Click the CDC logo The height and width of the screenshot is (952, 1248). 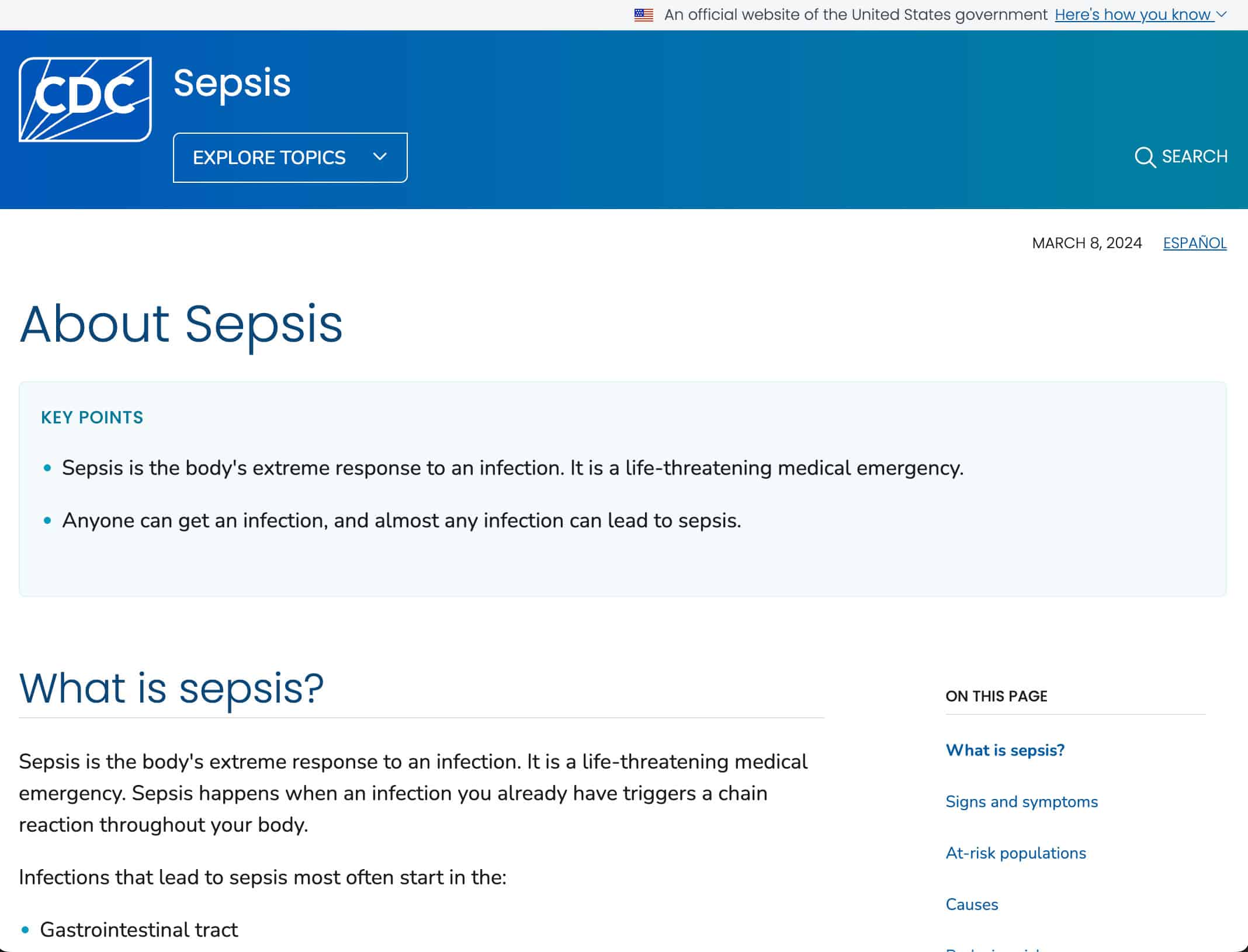click(x=85, y=99)
